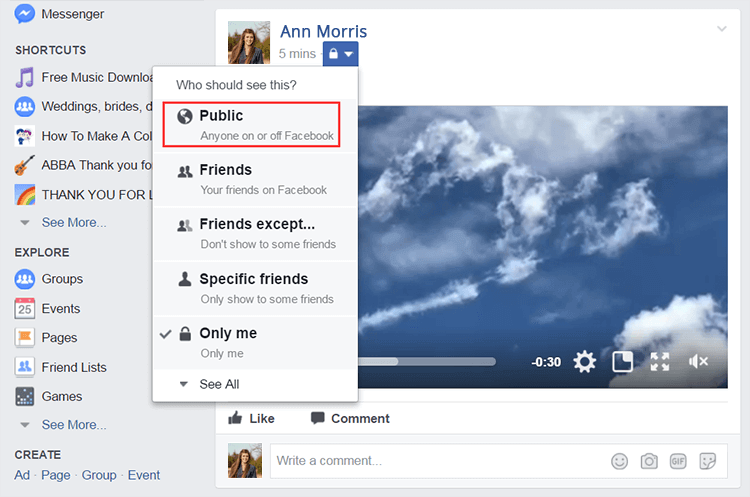
Task: Click the Pages text entry
Action: point(59,338)
